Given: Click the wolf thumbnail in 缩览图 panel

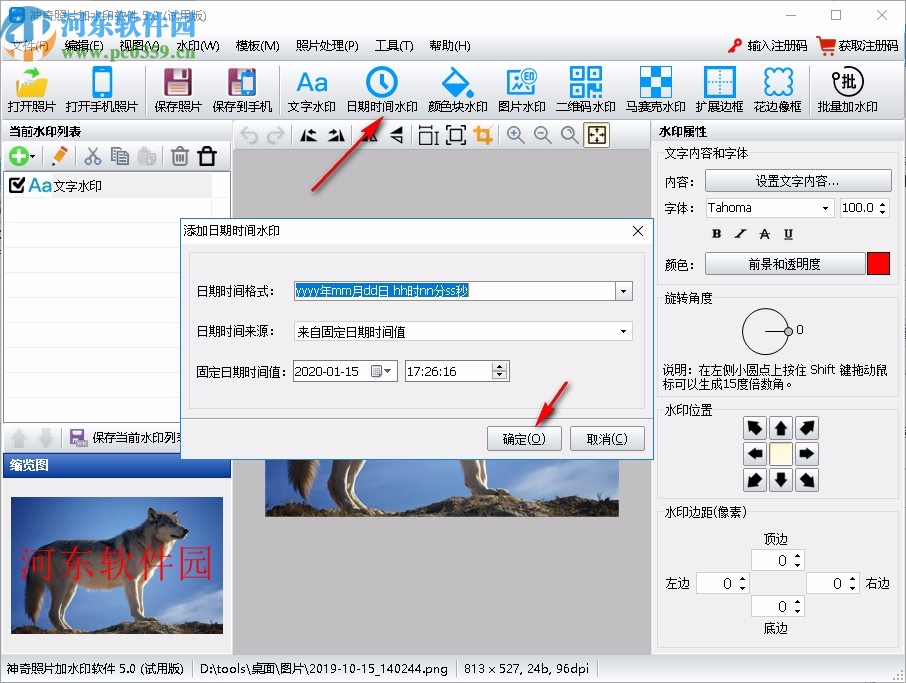Looking at the screenshot, I should pos(117,565).
